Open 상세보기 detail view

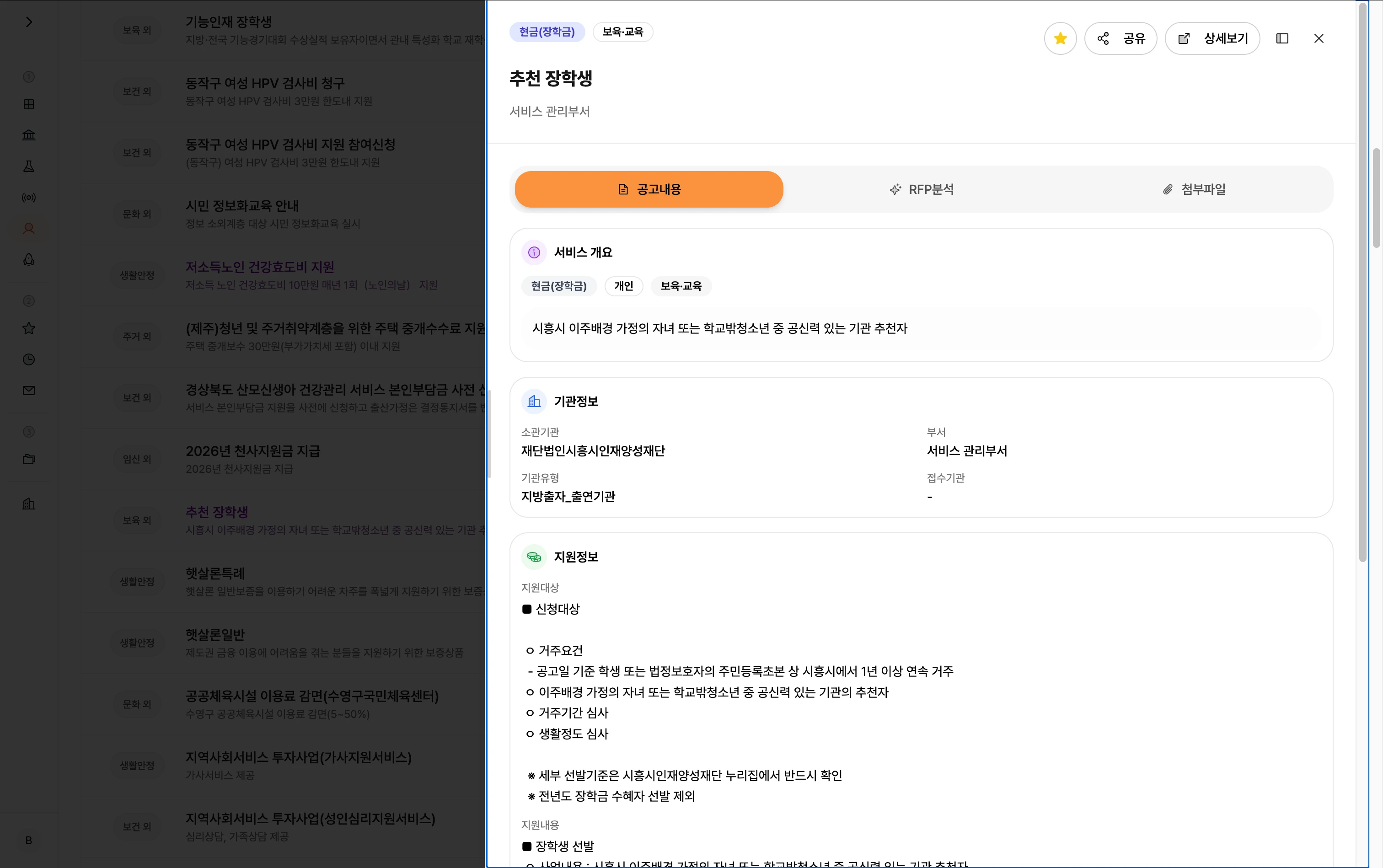pyautogui.click(x=1212, y=38)
